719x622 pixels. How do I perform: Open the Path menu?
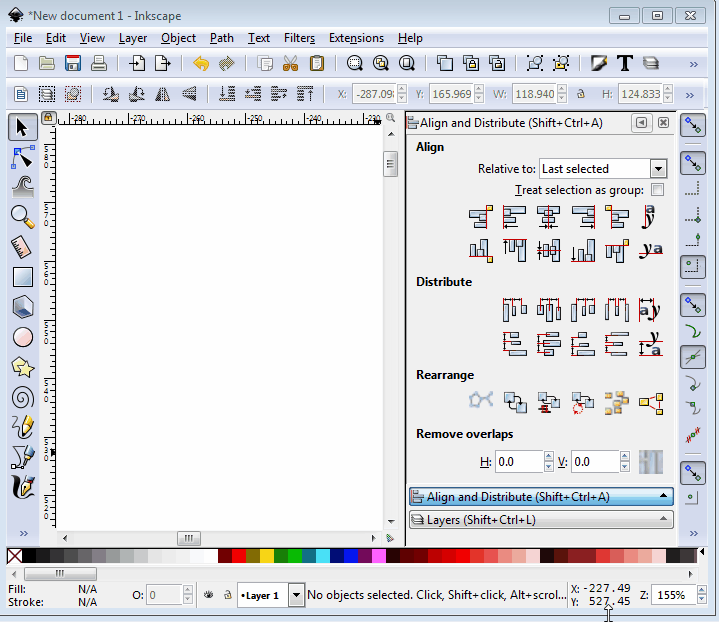click(x=222, y=38)
